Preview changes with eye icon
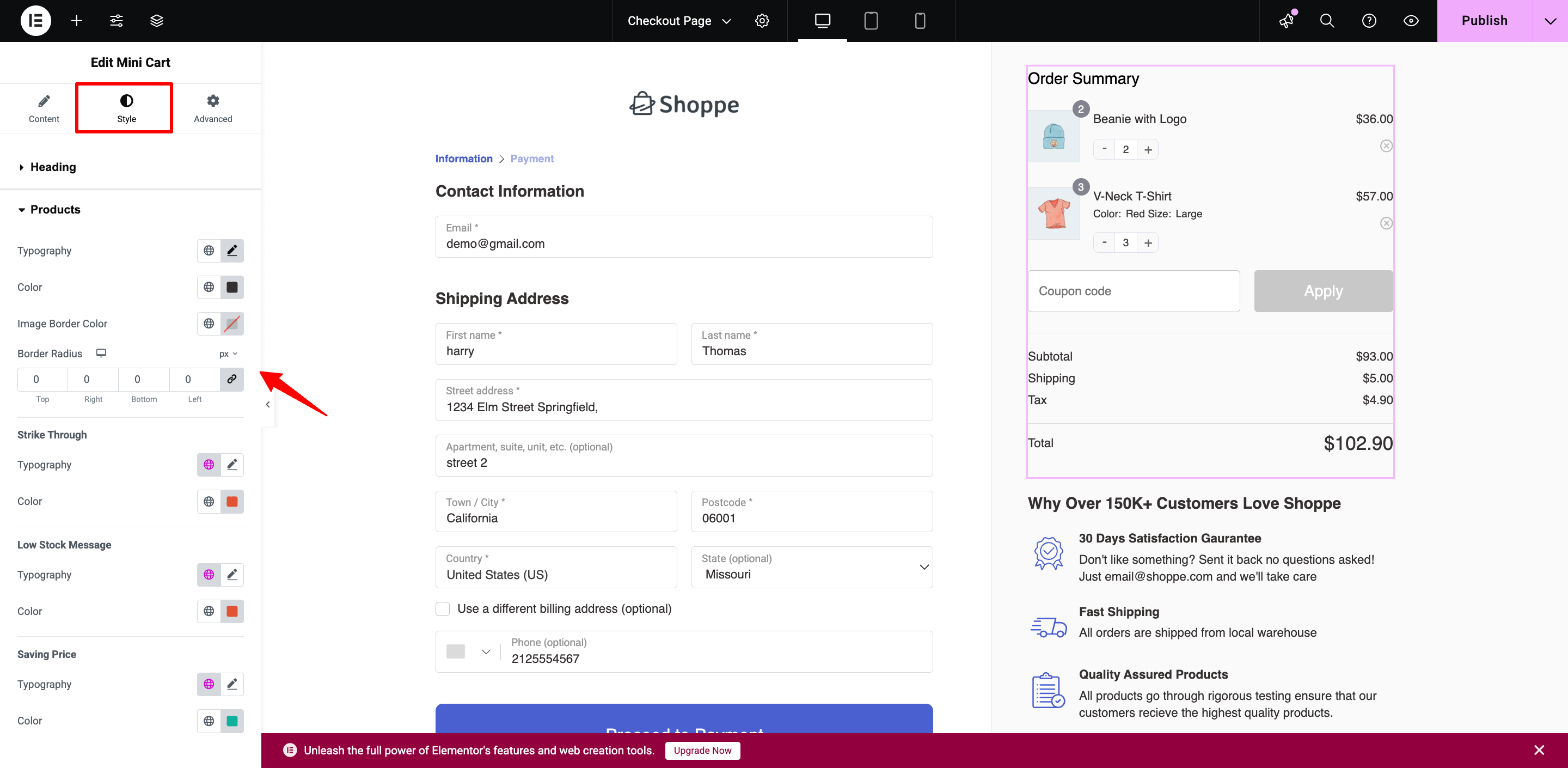Viewport: 1568px width, 768px height. click(x=1411, y=21)
